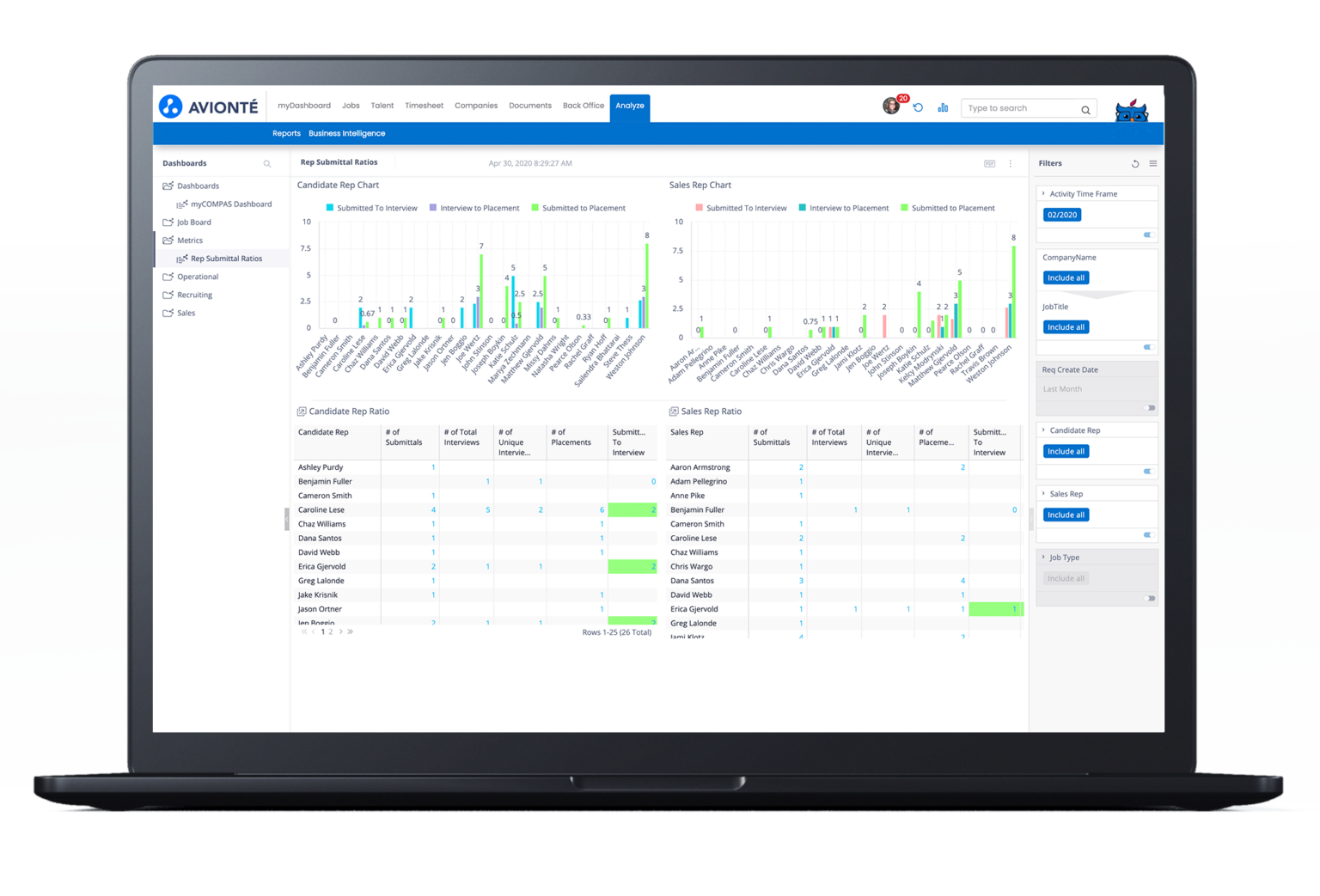The width and height of the screenshot is (1320, 896).
Task: Toggle Interview to Placement swatch in Sales chart
Action: point(803,208)
